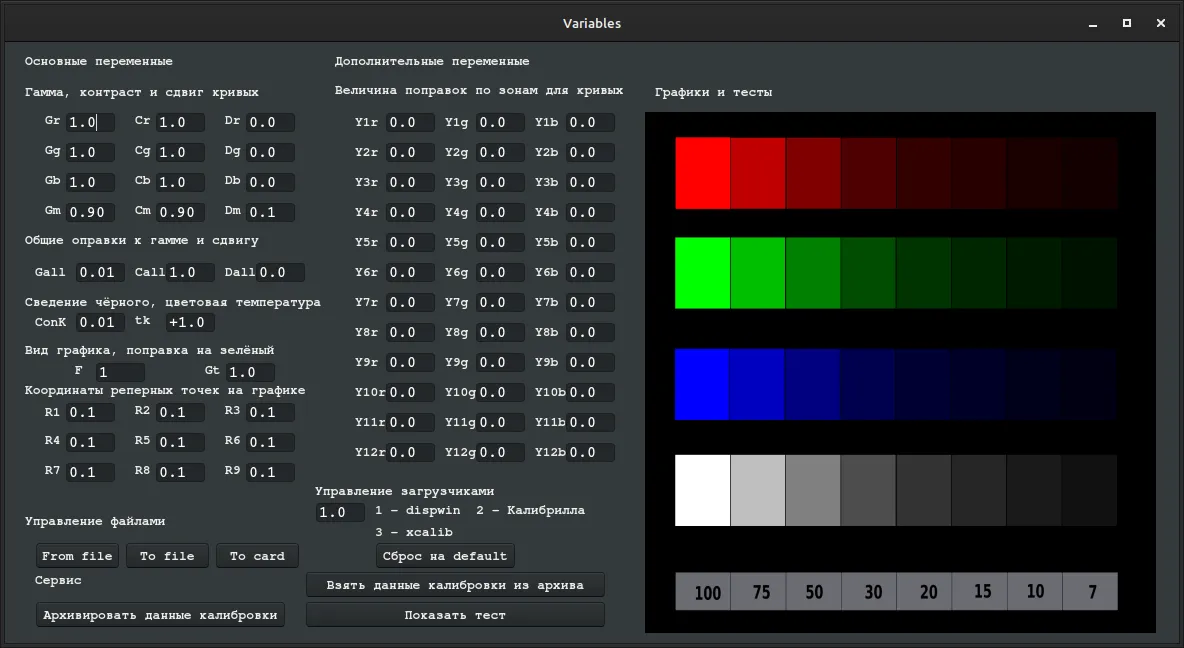Click the Дополнительные переменные heading
The width and height of the screenshot is (1184, 648).
(x=432, y=61)
